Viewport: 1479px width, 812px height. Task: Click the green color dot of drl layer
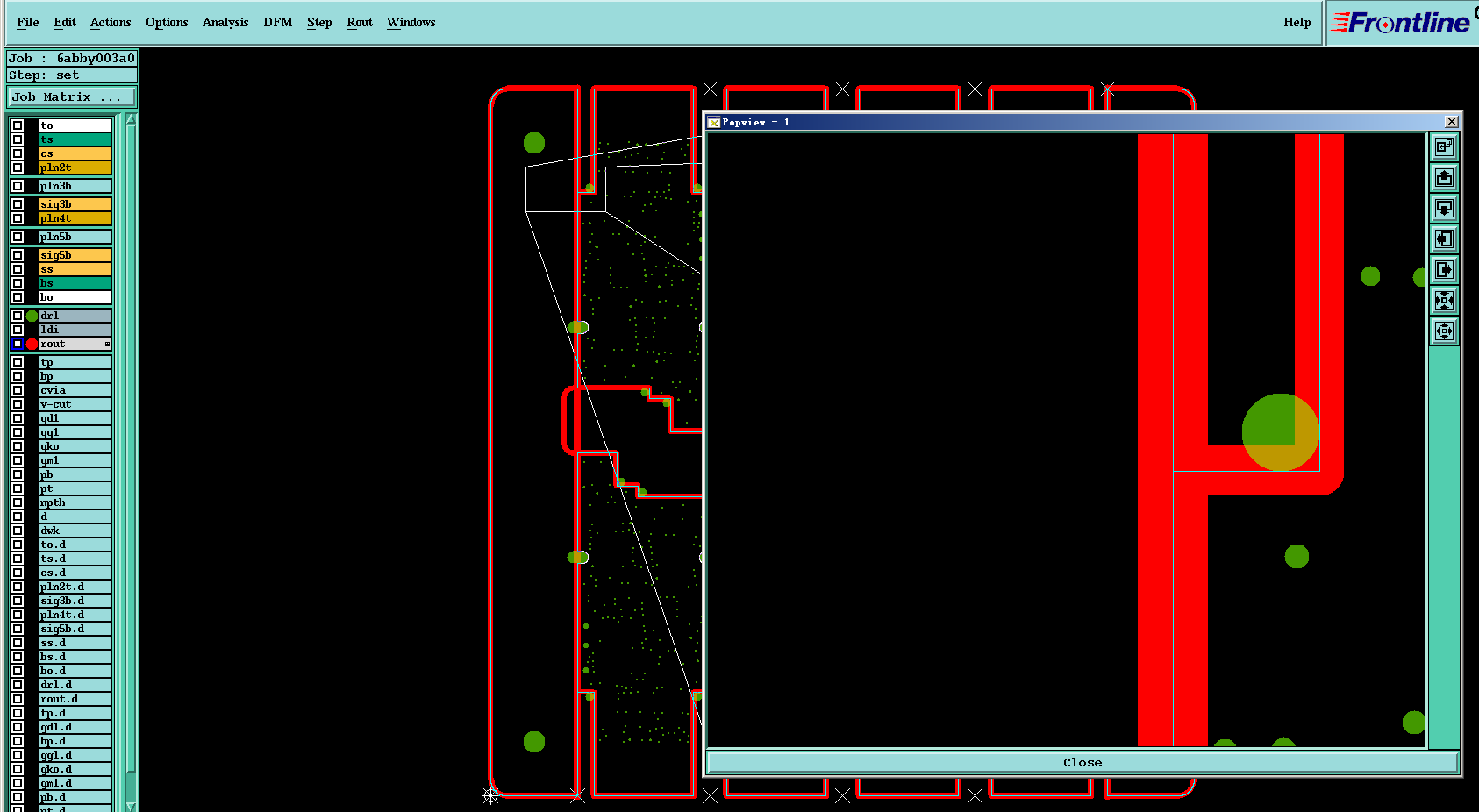(32, 316)
